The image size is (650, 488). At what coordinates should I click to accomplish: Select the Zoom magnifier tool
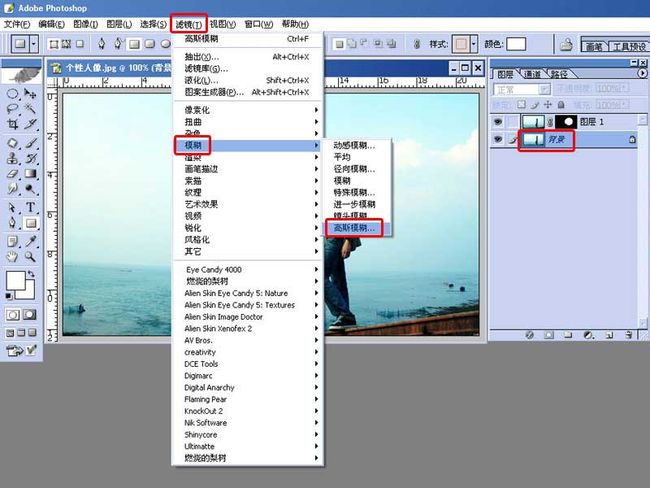30,257
